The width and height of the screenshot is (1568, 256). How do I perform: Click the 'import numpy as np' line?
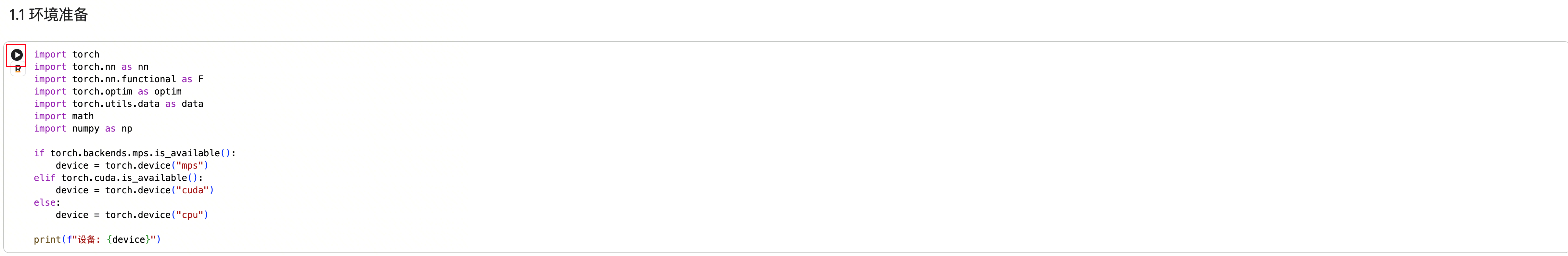coord(83,129)
